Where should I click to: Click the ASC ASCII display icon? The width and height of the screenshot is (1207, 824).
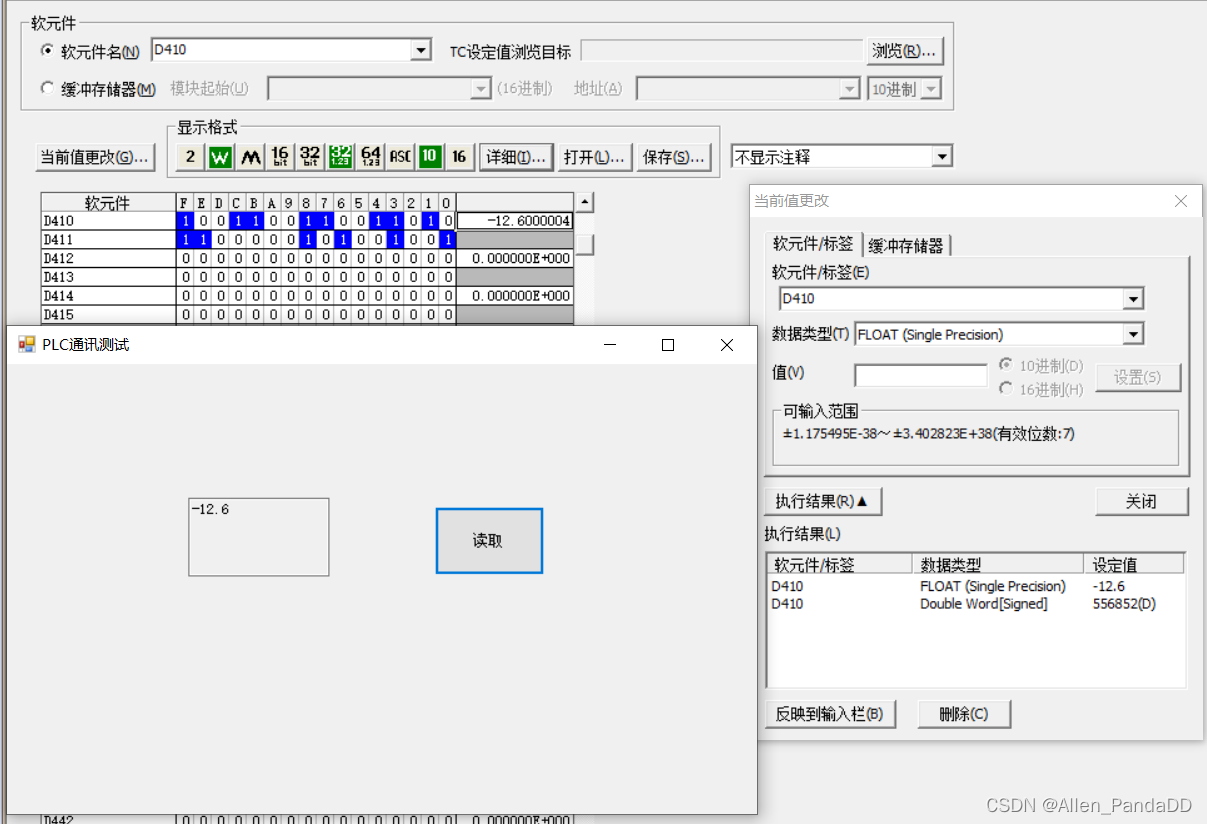(399, 156)
